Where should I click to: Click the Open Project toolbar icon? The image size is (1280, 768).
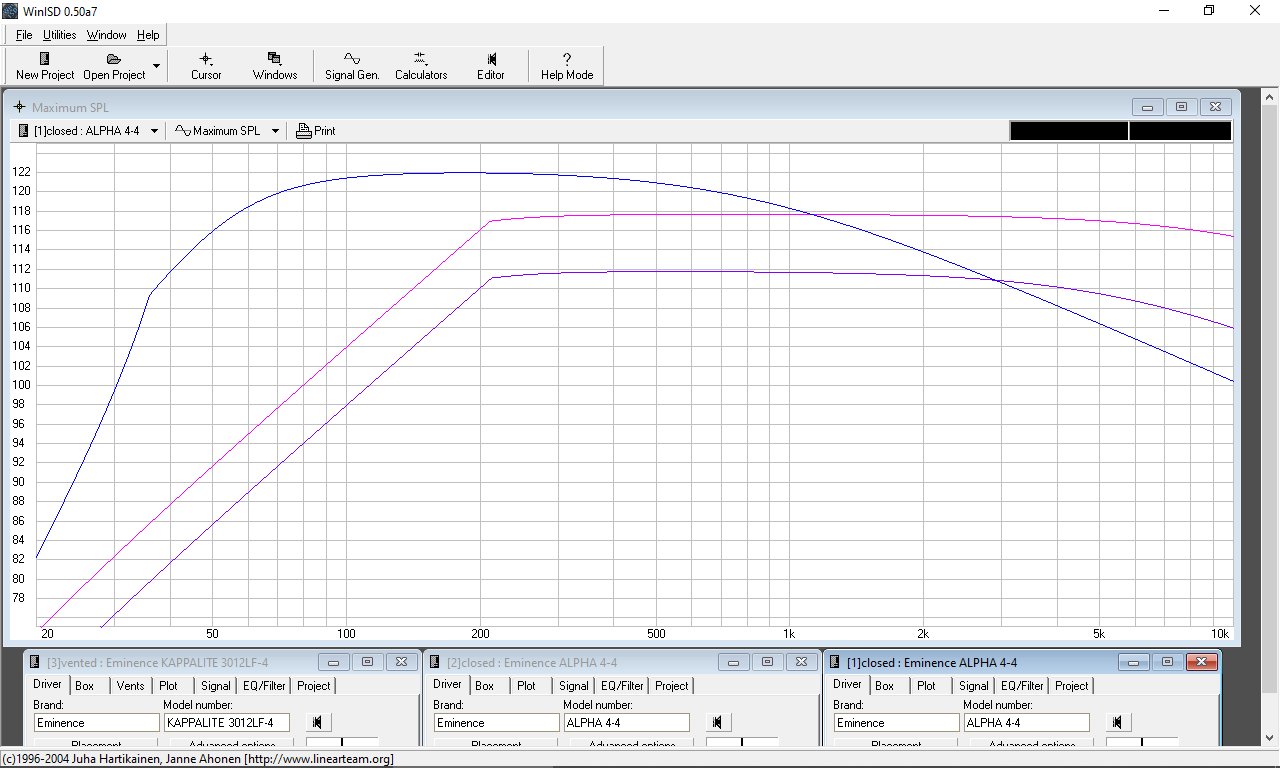tap(114, 66)
